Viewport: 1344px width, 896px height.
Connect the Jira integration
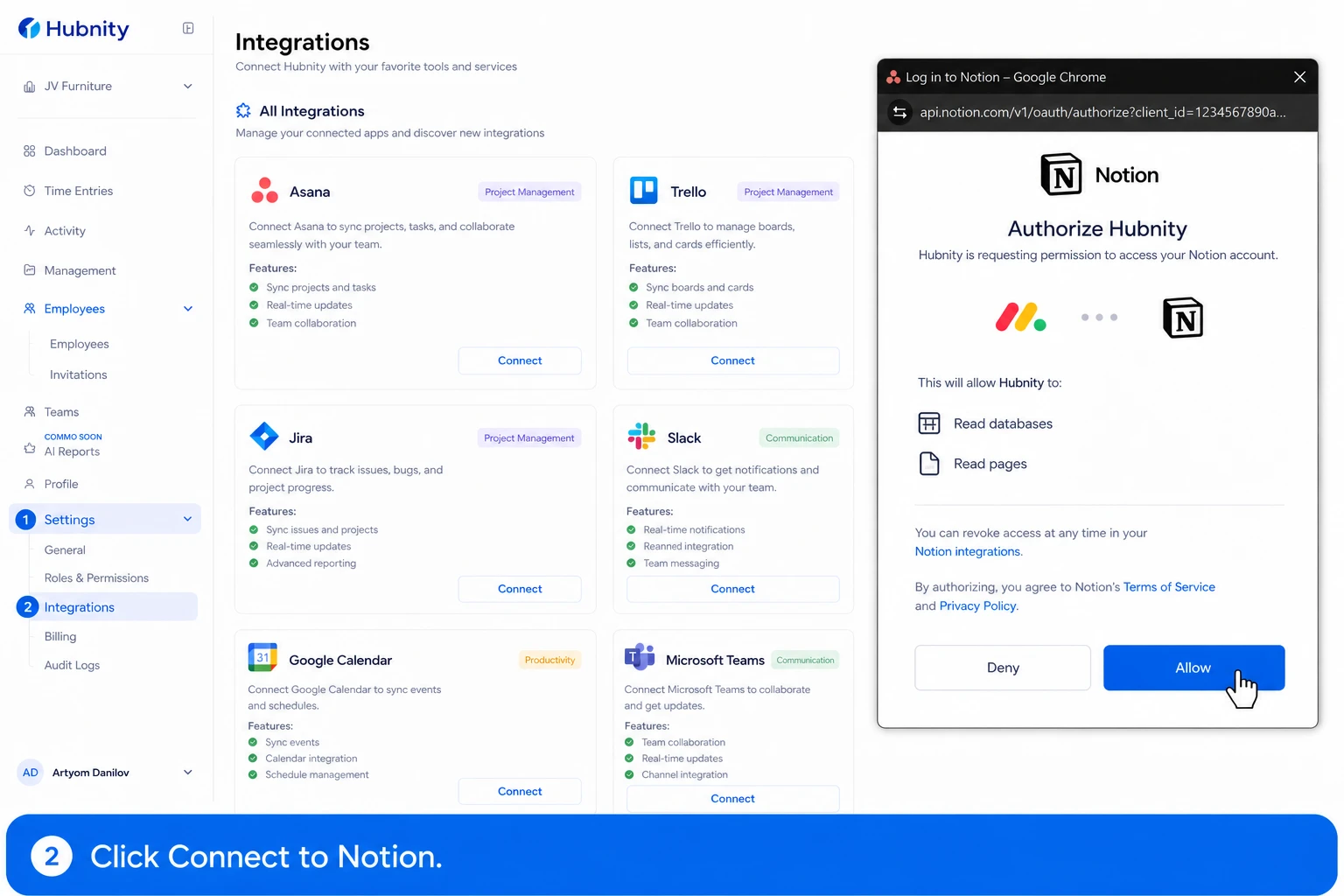click(520, 589)
